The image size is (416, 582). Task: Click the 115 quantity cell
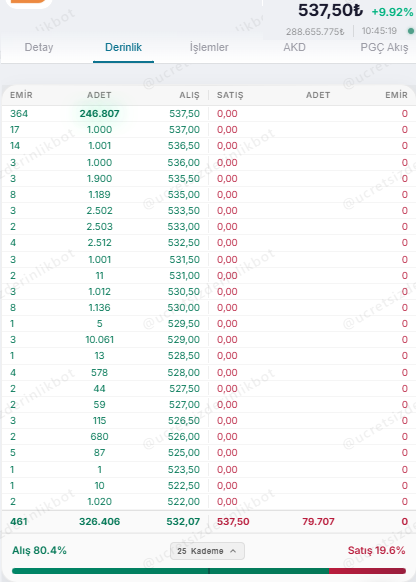tap(99, 420)
